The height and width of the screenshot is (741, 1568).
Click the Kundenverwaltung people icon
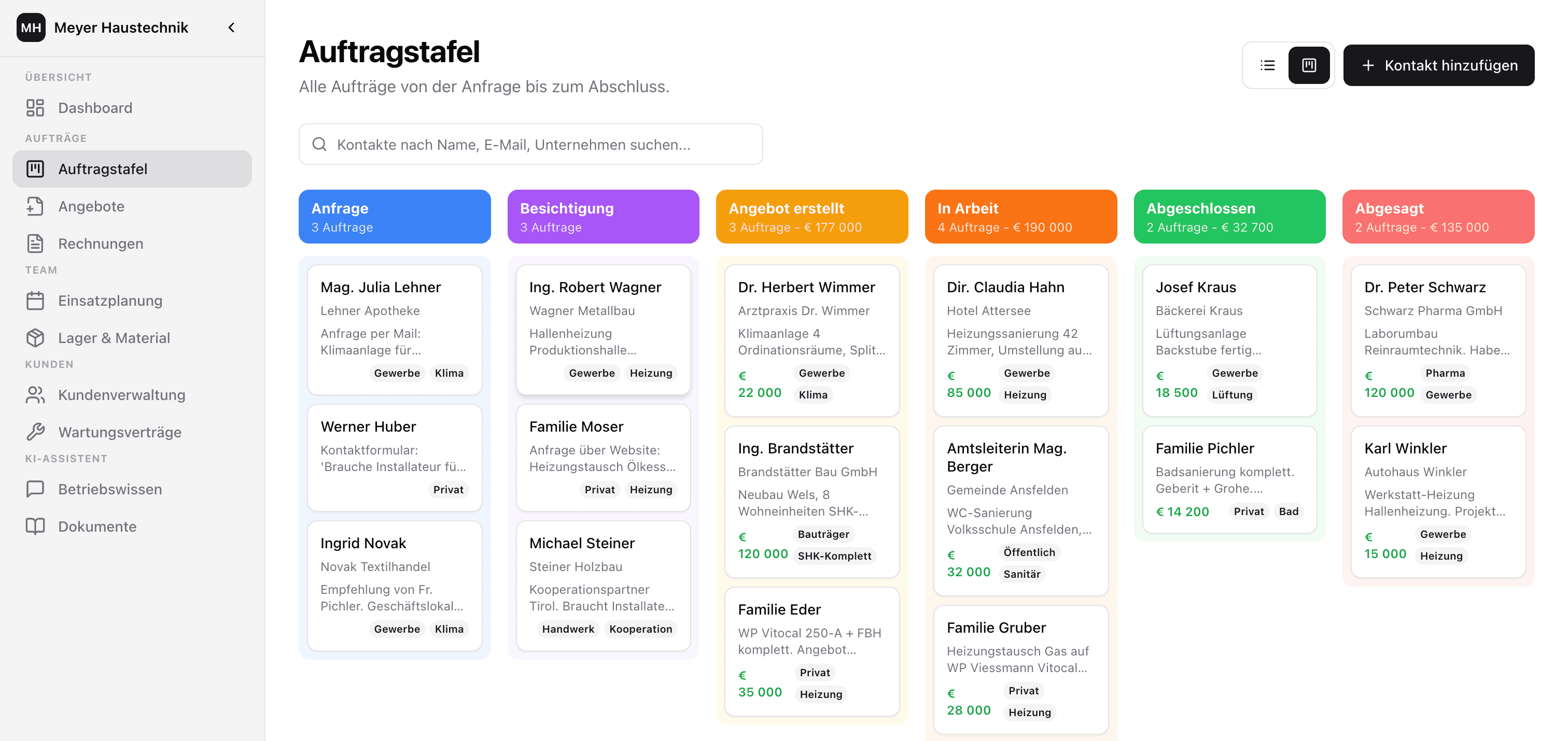(35, 395)
